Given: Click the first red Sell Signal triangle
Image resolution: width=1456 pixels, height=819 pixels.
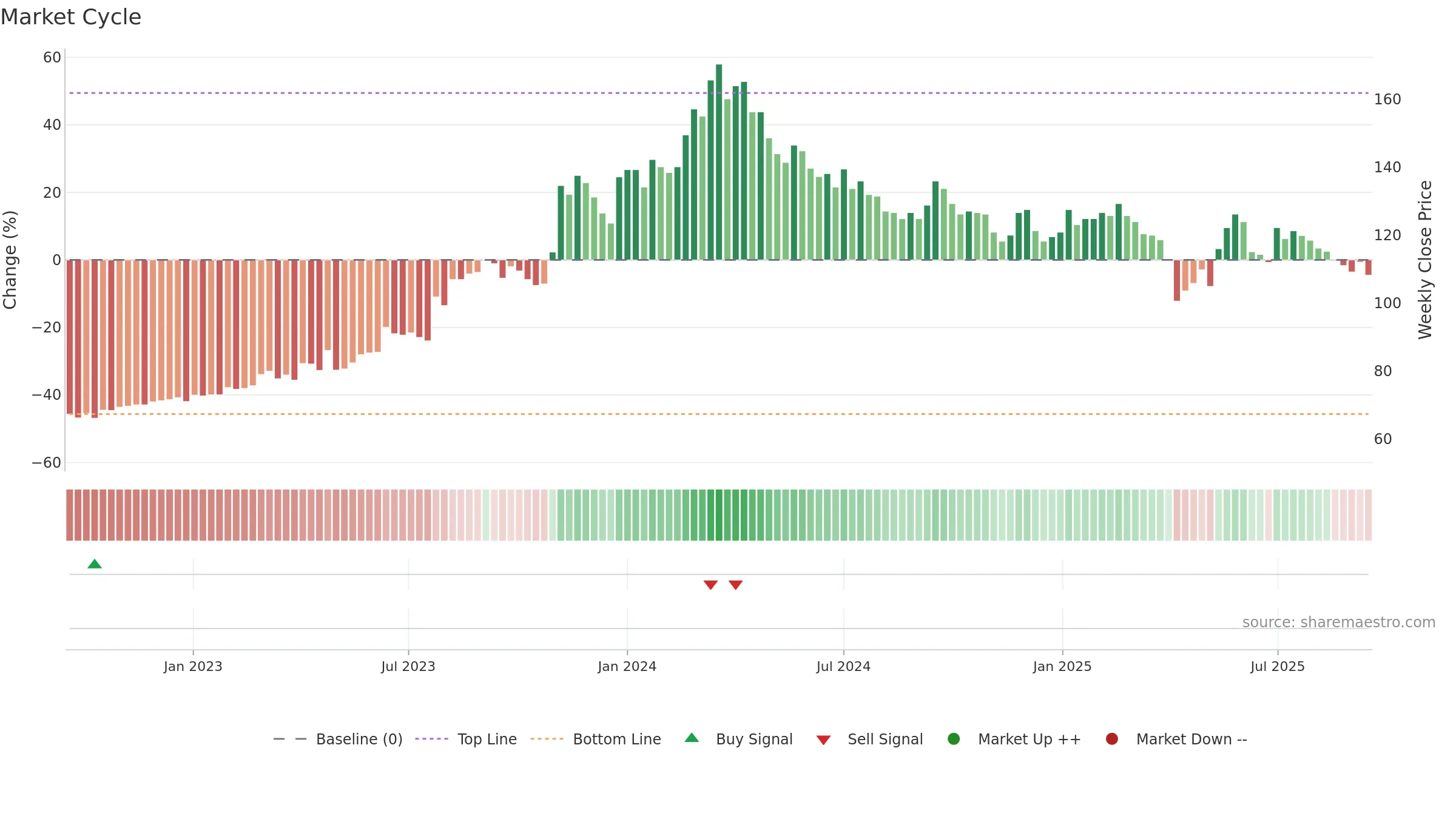Looking at the screenshot, I should [711, 585].
